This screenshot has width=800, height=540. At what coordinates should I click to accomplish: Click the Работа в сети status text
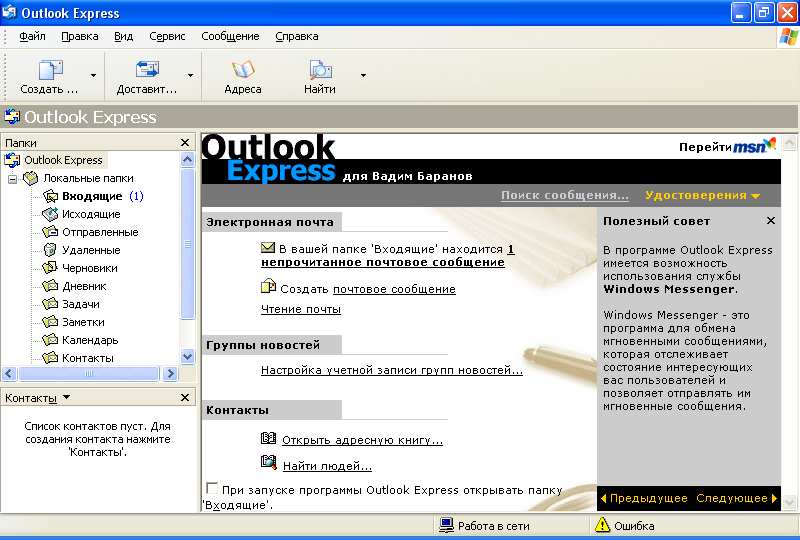494,526
